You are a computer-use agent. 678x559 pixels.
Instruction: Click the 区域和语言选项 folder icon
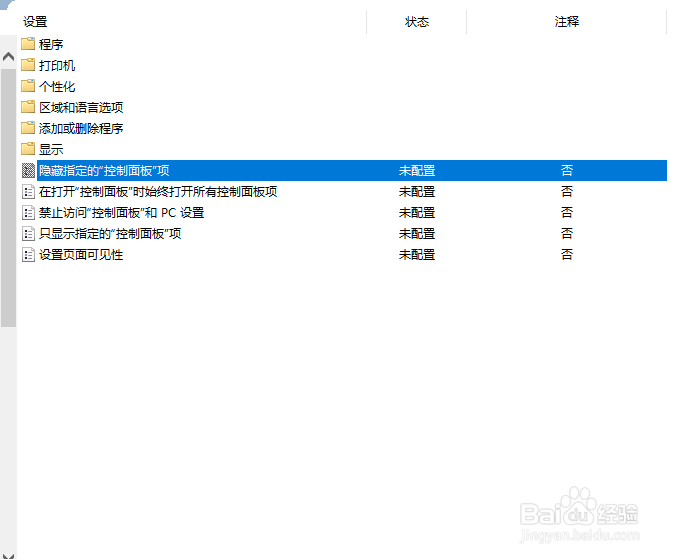(28, 107)
